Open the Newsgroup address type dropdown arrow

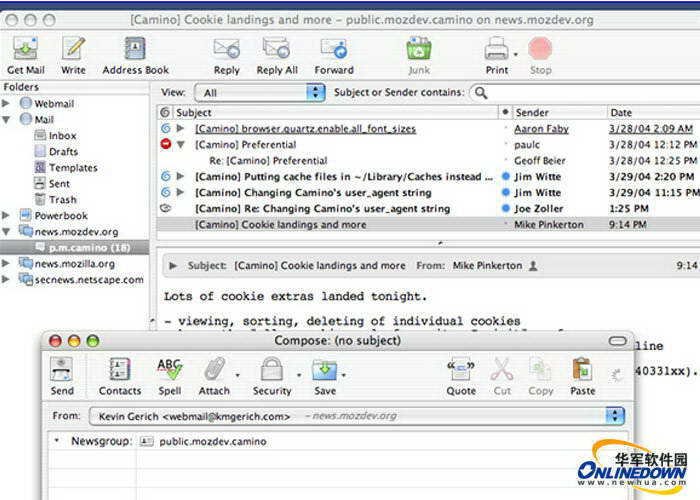click(x=57, y=441)
